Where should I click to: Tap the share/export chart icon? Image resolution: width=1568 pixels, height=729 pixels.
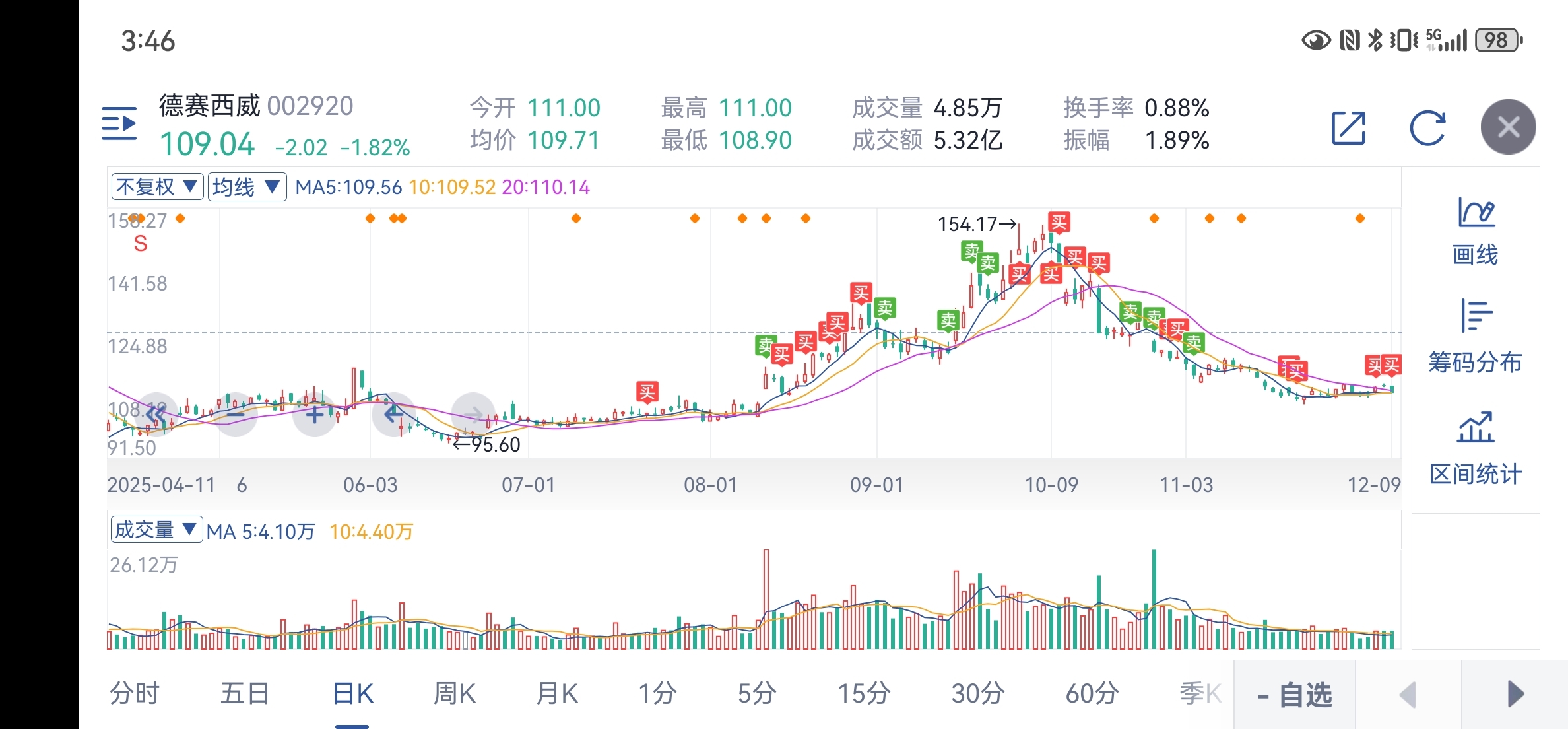pos(1348,127)
